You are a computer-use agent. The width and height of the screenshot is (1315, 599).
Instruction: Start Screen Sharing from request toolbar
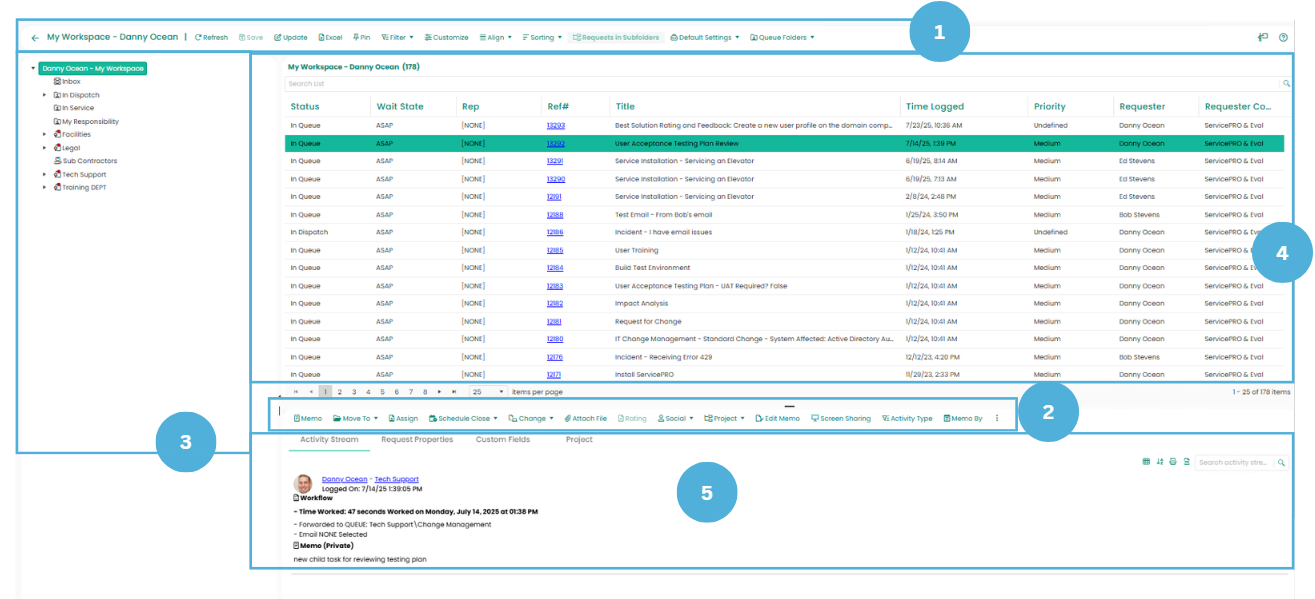click(x=840, y=418)
